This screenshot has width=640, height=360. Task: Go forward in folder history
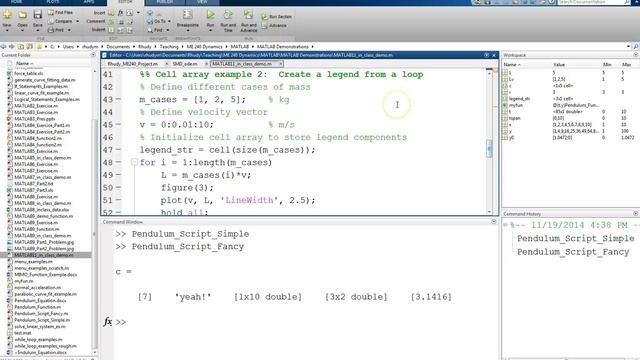pos(11,47)
